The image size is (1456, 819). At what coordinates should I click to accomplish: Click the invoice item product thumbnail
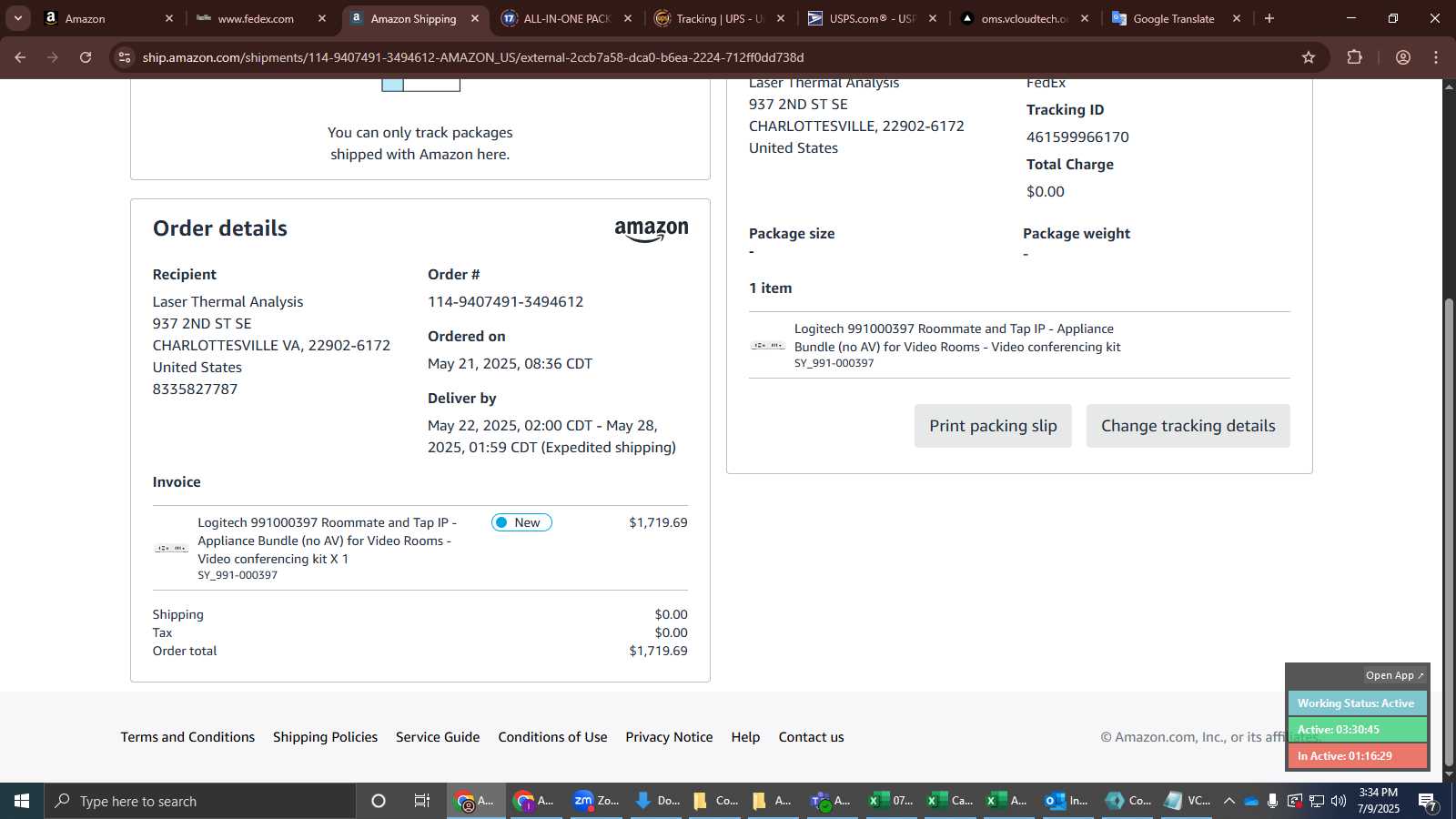(x=171, y=548)
